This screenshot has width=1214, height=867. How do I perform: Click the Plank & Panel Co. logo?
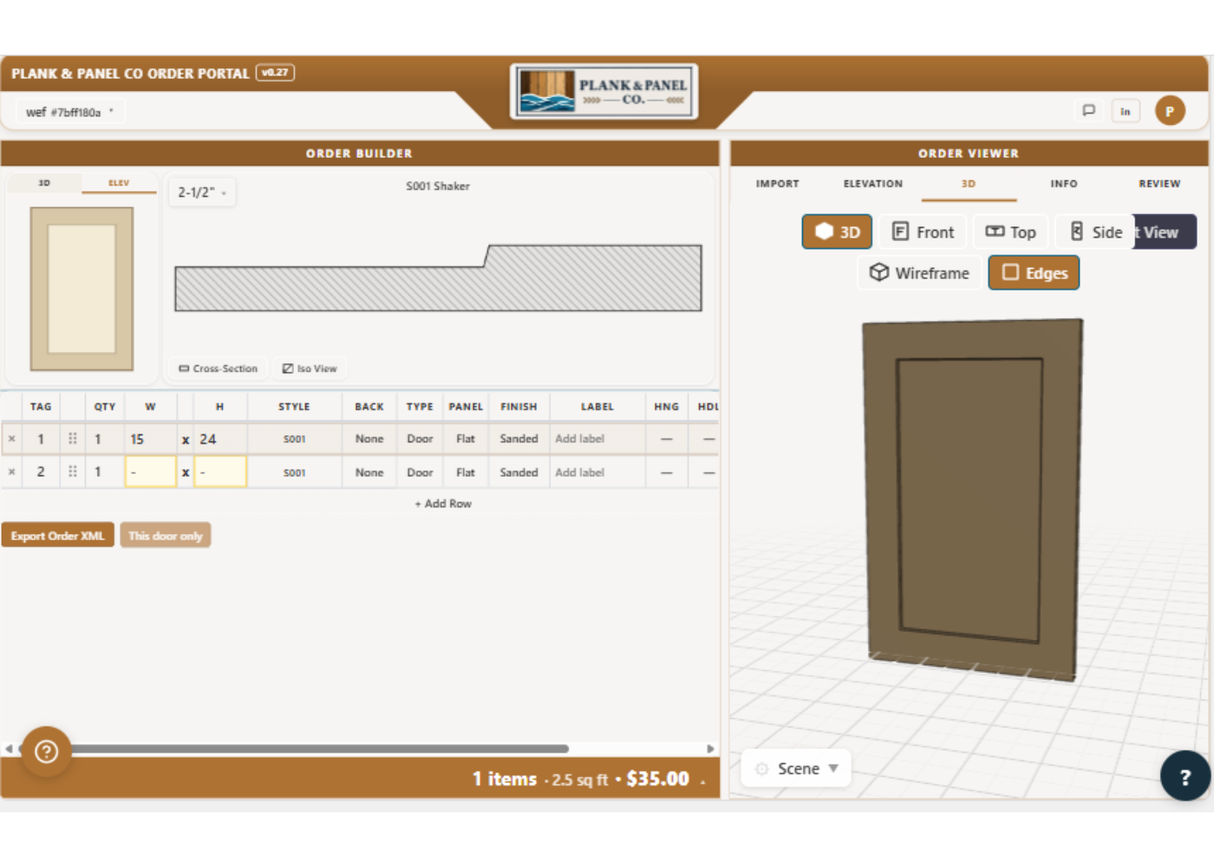(x=604, y=92)
